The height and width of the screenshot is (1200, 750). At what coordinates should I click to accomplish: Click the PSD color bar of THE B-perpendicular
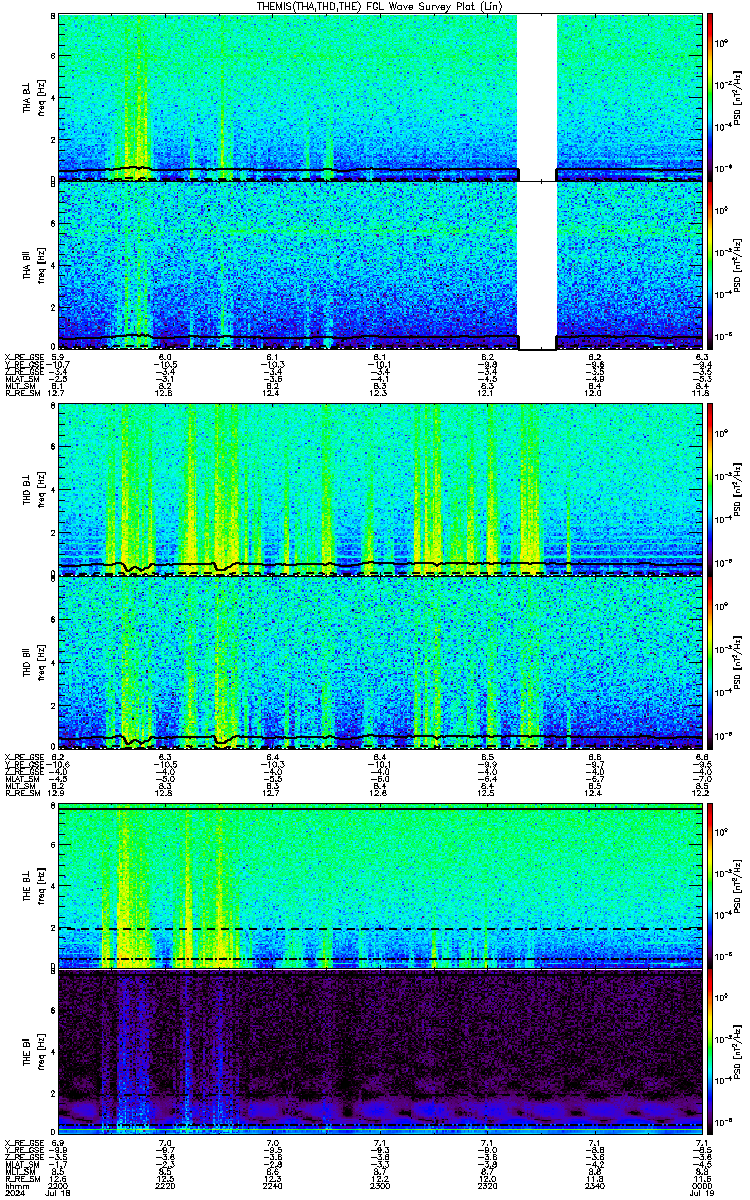pos(710,886)
